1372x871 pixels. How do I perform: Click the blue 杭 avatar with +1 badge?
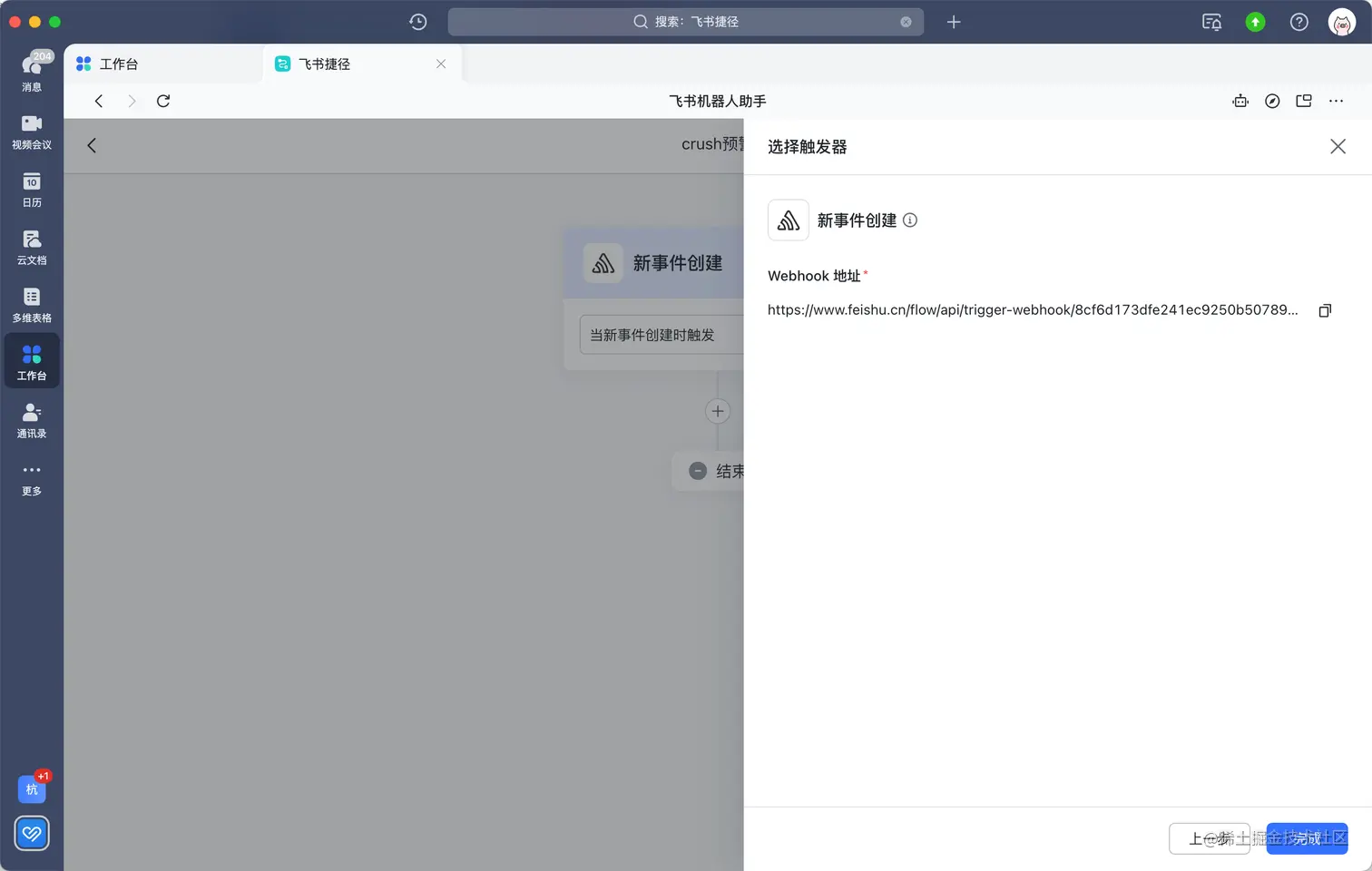click(x=33, y=788)
